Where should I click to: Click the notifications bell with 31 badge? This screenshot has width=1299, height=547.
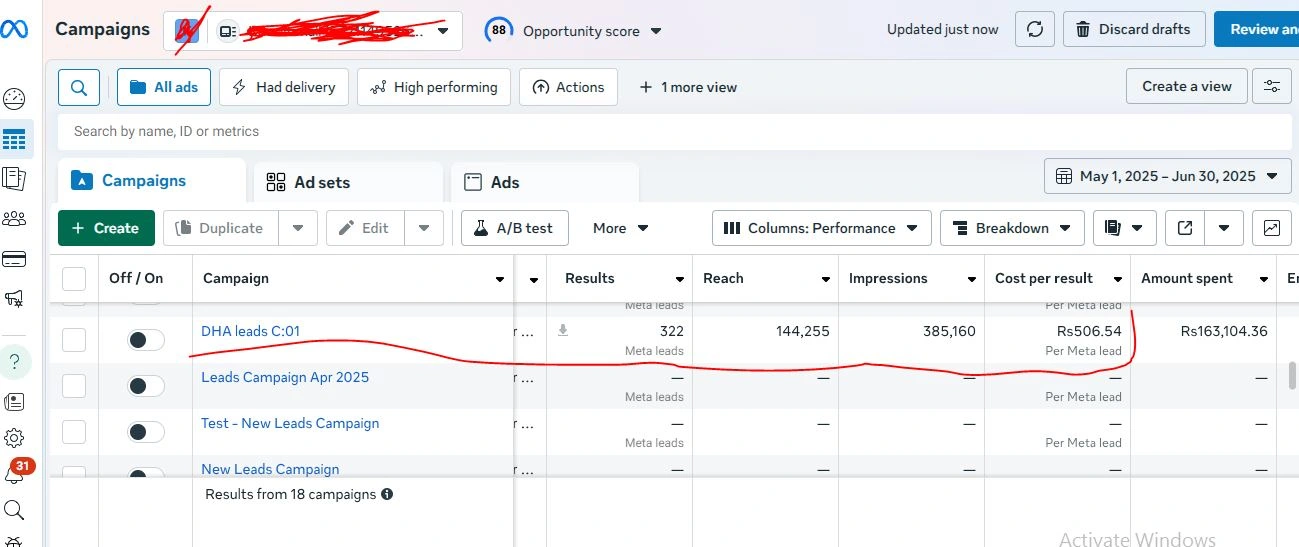click(x=14, y=474)
